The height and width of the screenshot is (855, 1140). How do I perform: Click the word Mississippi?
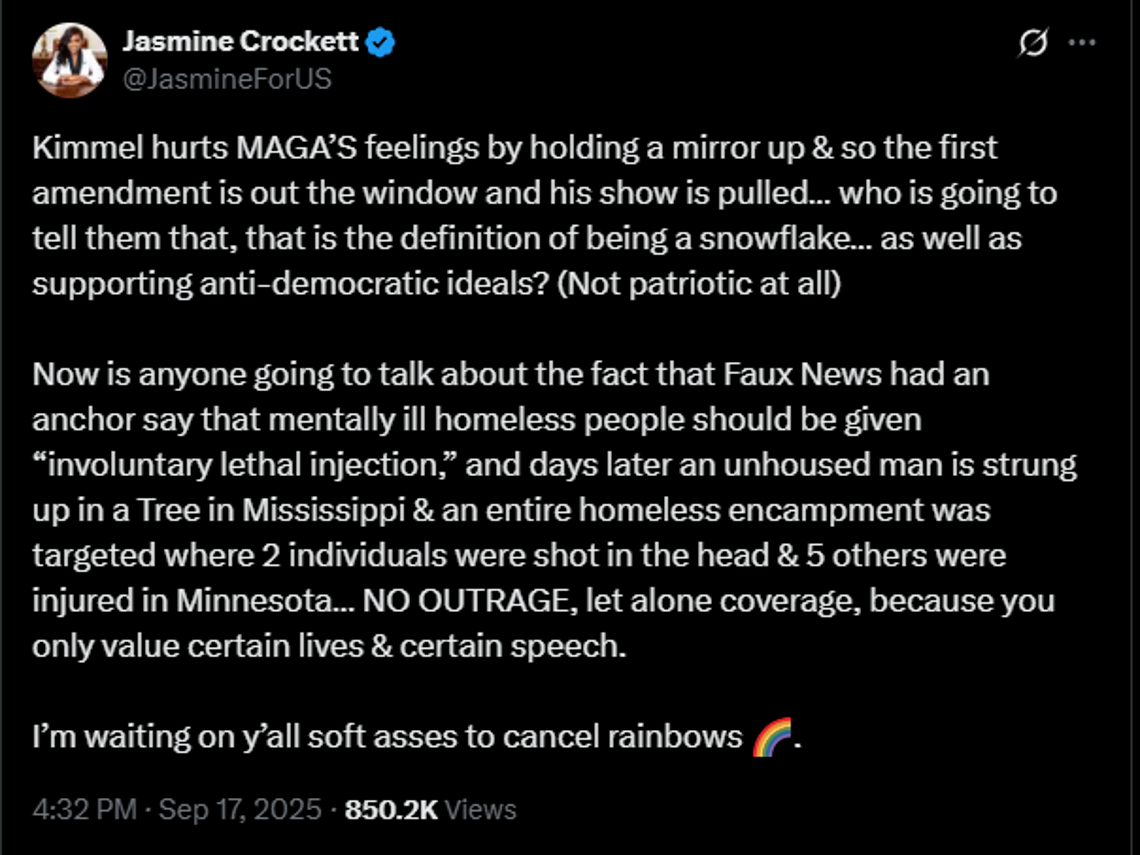pos(323,510)
